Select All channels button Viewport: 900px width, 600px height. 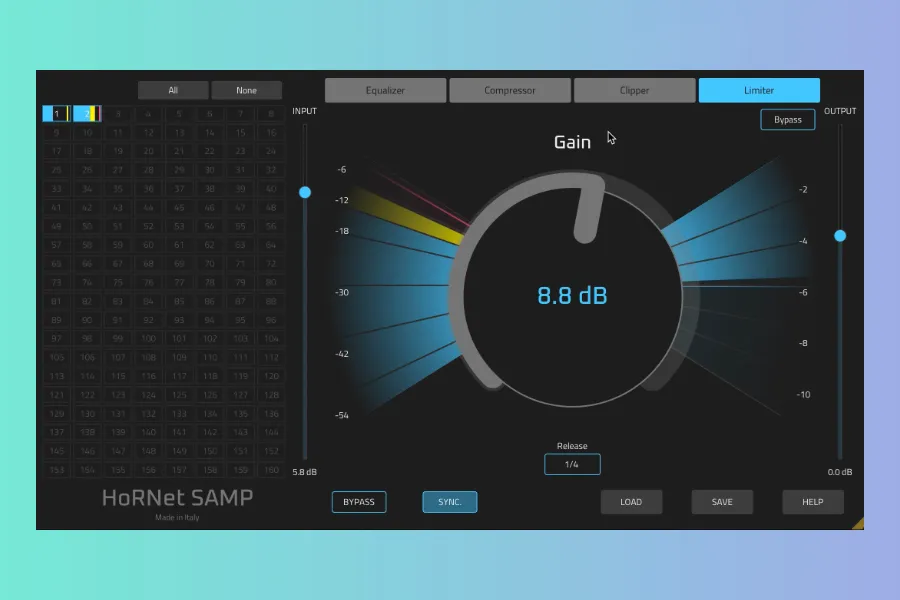coord(173,90)
